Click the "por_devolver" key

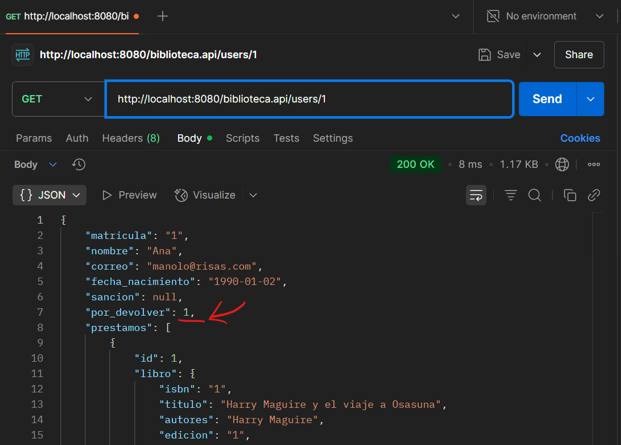coord(128,312)
